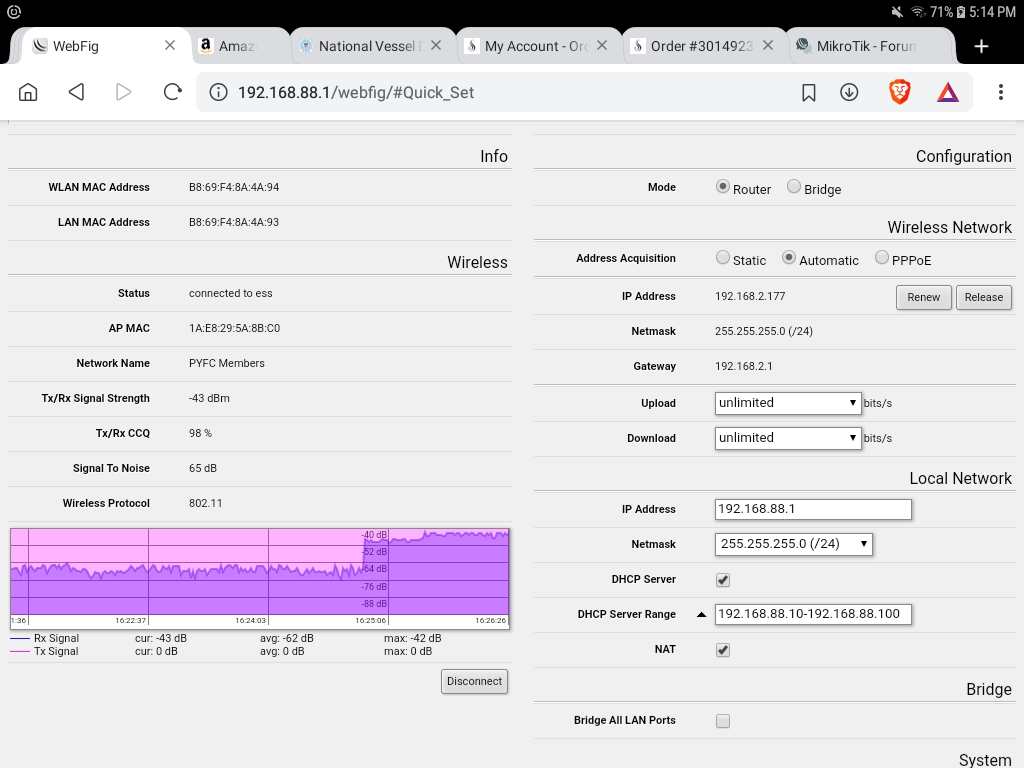Reload the WebFig page
Image resolution: width=1024 pixels, height=768 pixels.
pos(172,91)
